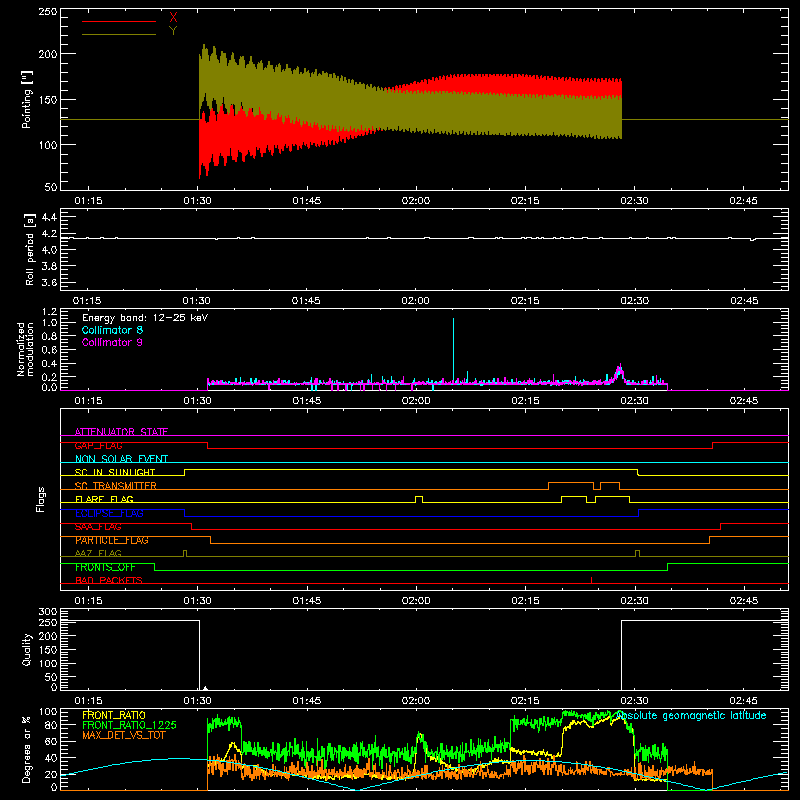Select the Y legend label
Image resolution: width=800 pixels, height=800 pixels.
pyautogui.click(x=173, y=31)
